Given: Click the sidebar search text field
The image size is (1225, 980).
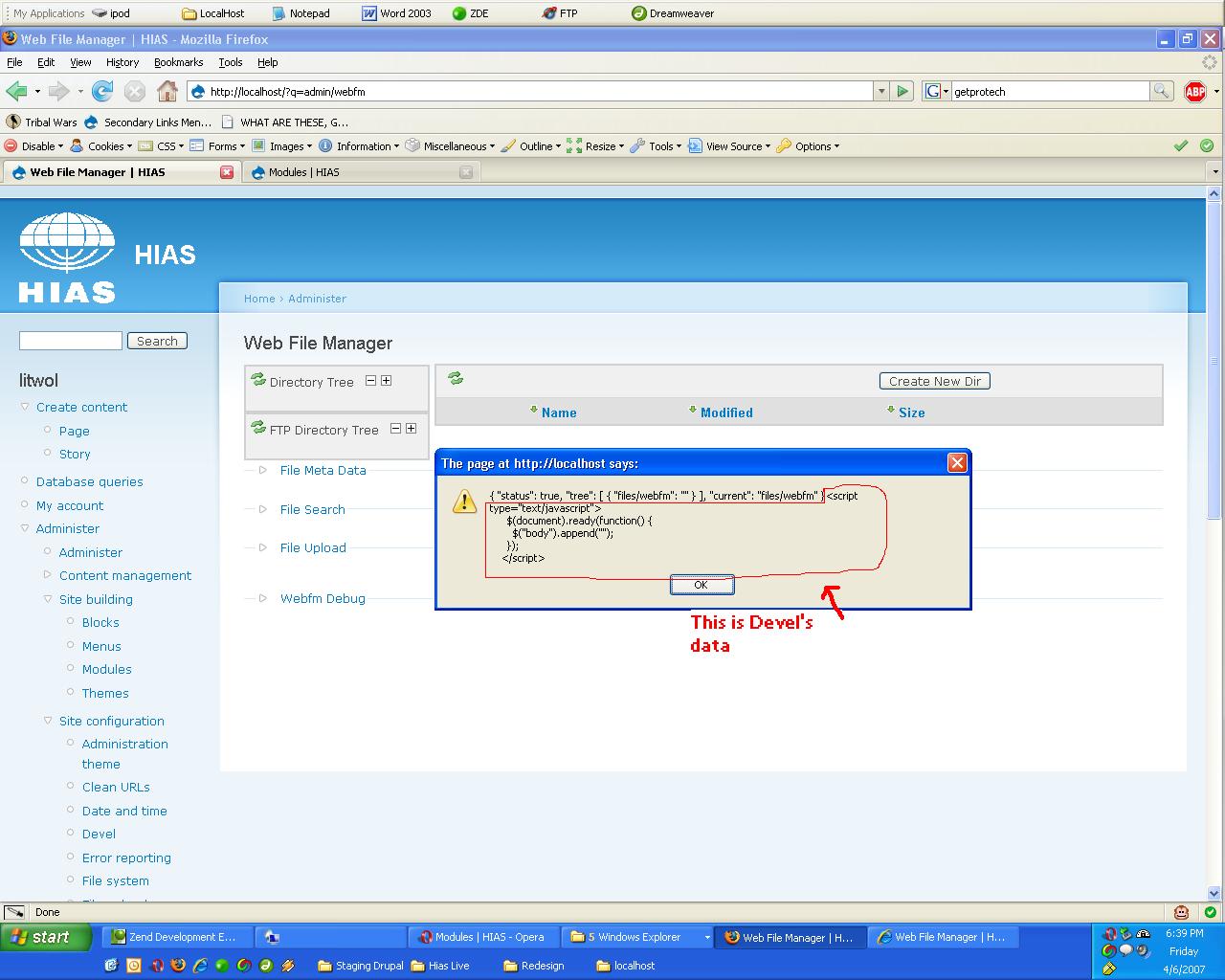Looking at the screenshot, I should 71,341.
